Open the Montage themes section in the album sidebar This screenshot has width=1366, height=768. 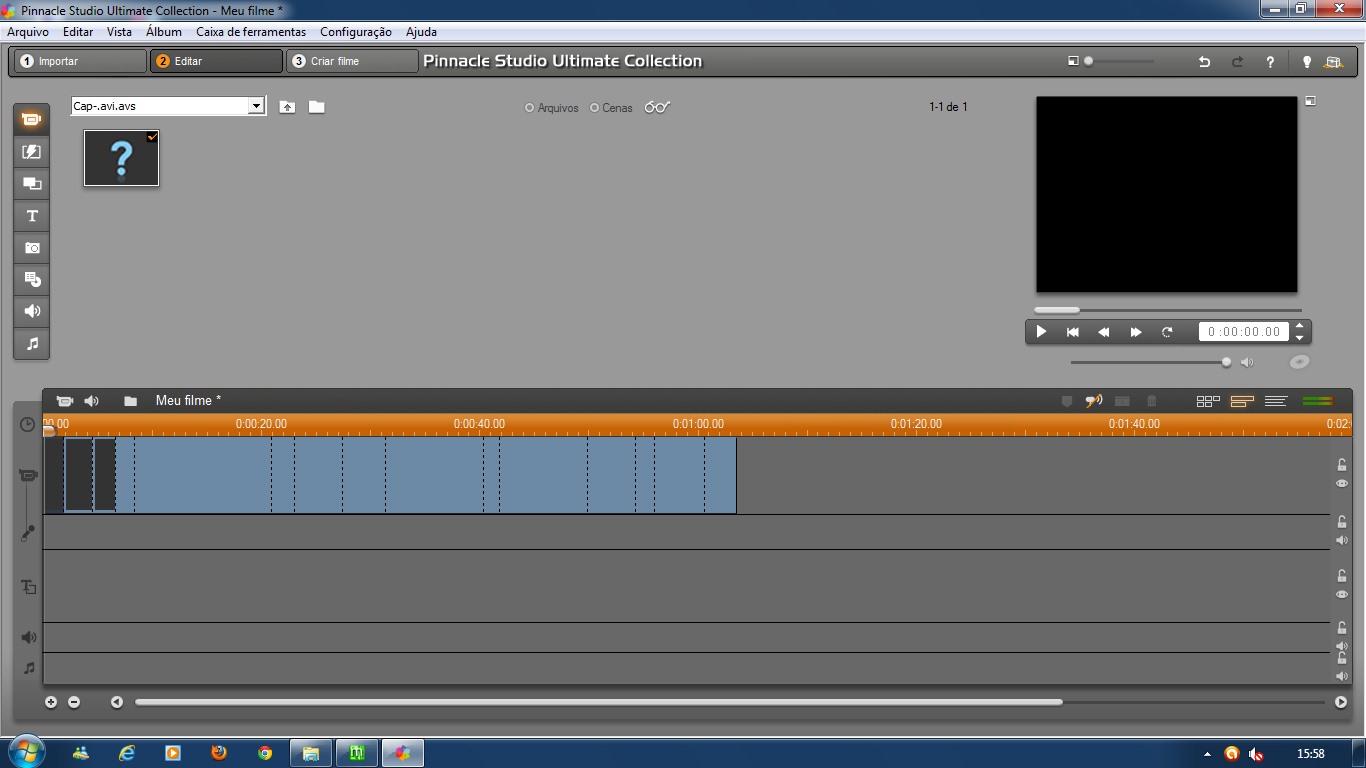(x=32, y=183)
